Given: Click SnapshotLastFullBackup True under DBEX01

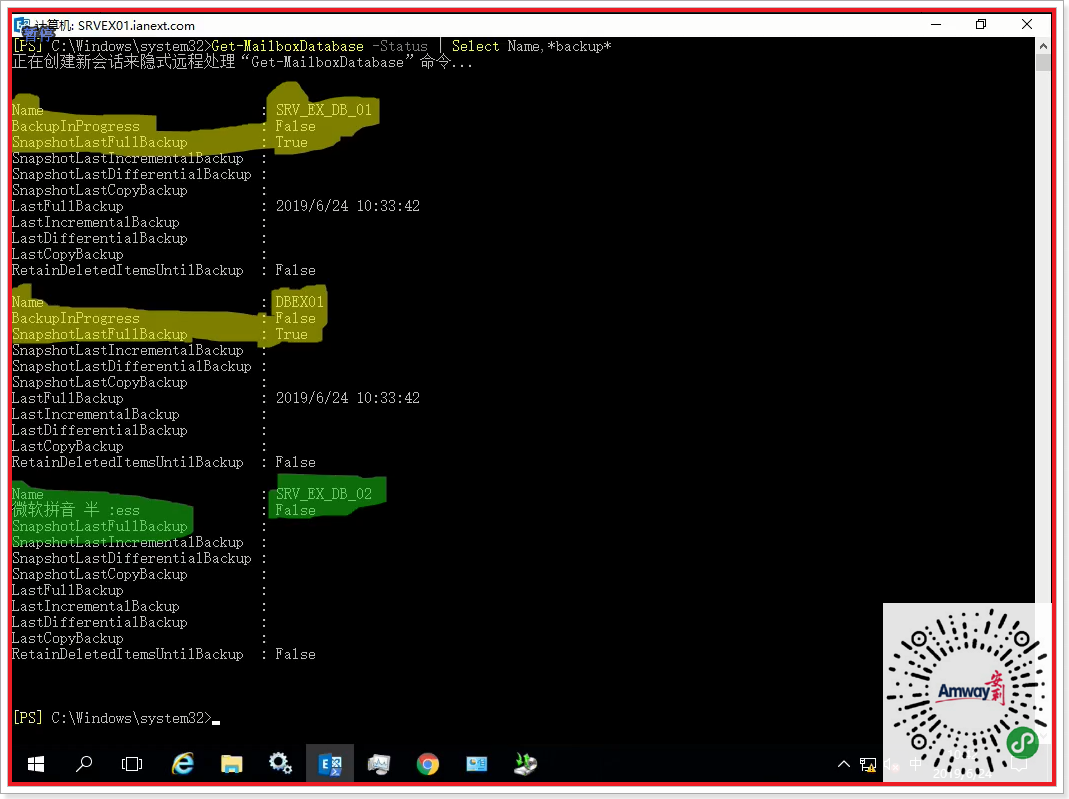Looking at the screenshot, I should click(x=291, y=335).
